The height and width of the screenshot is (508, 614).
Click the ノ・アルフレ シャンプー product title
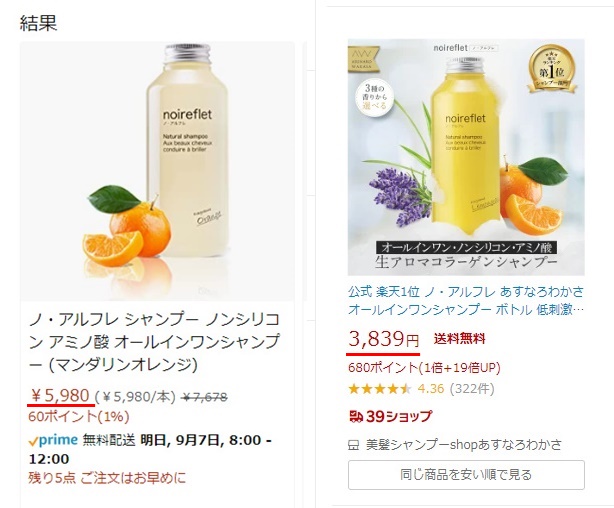click(154, 342)
